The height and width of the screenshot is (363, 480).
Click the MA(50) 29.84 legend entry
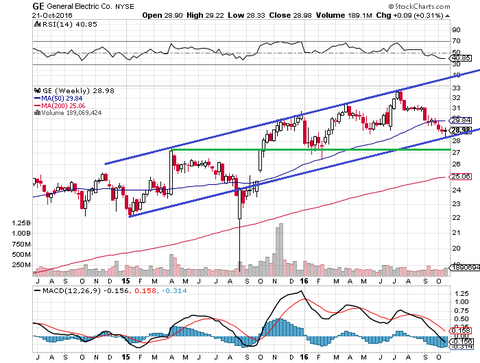tap(62, 98)
